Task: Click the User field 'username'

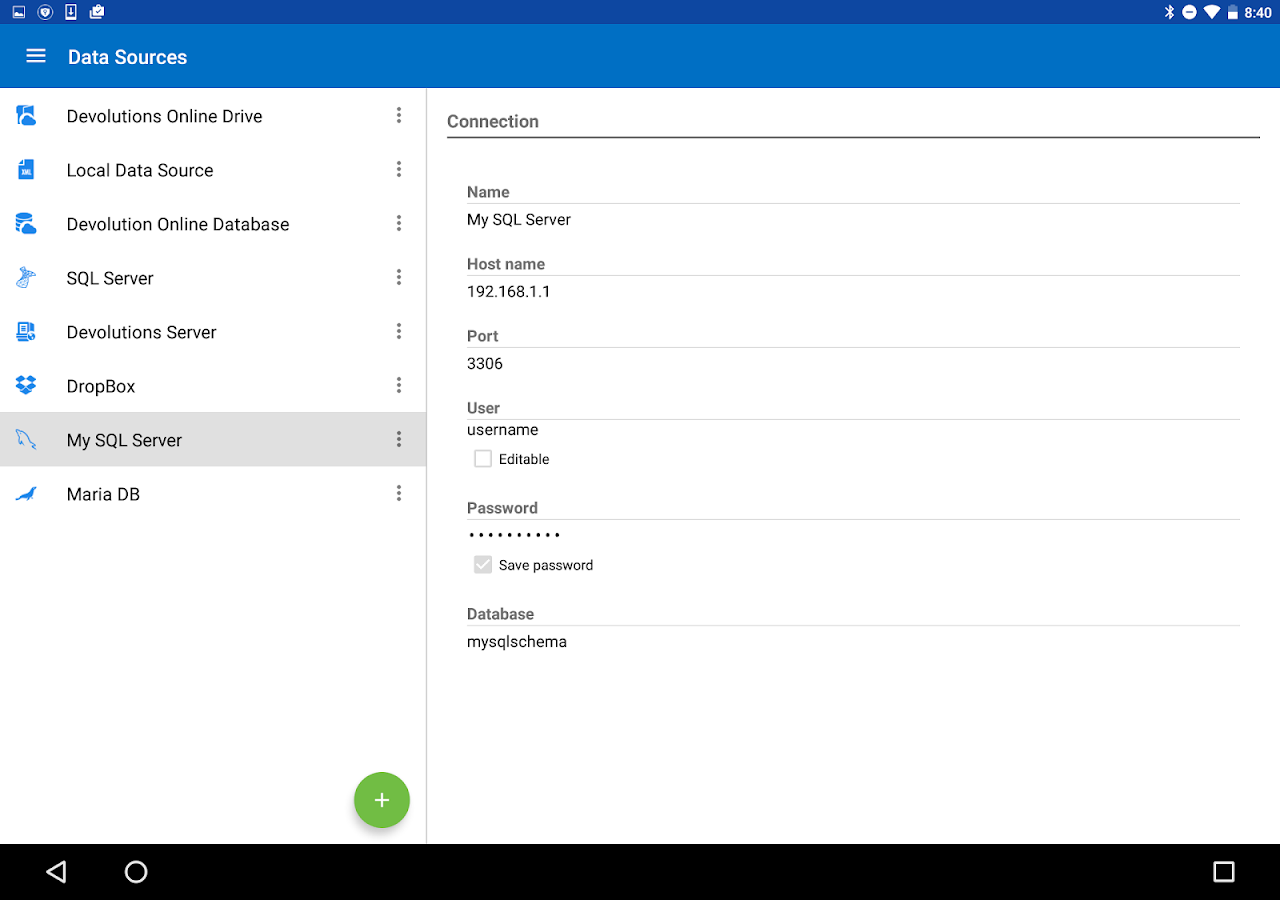Action: tap(853, 430)
